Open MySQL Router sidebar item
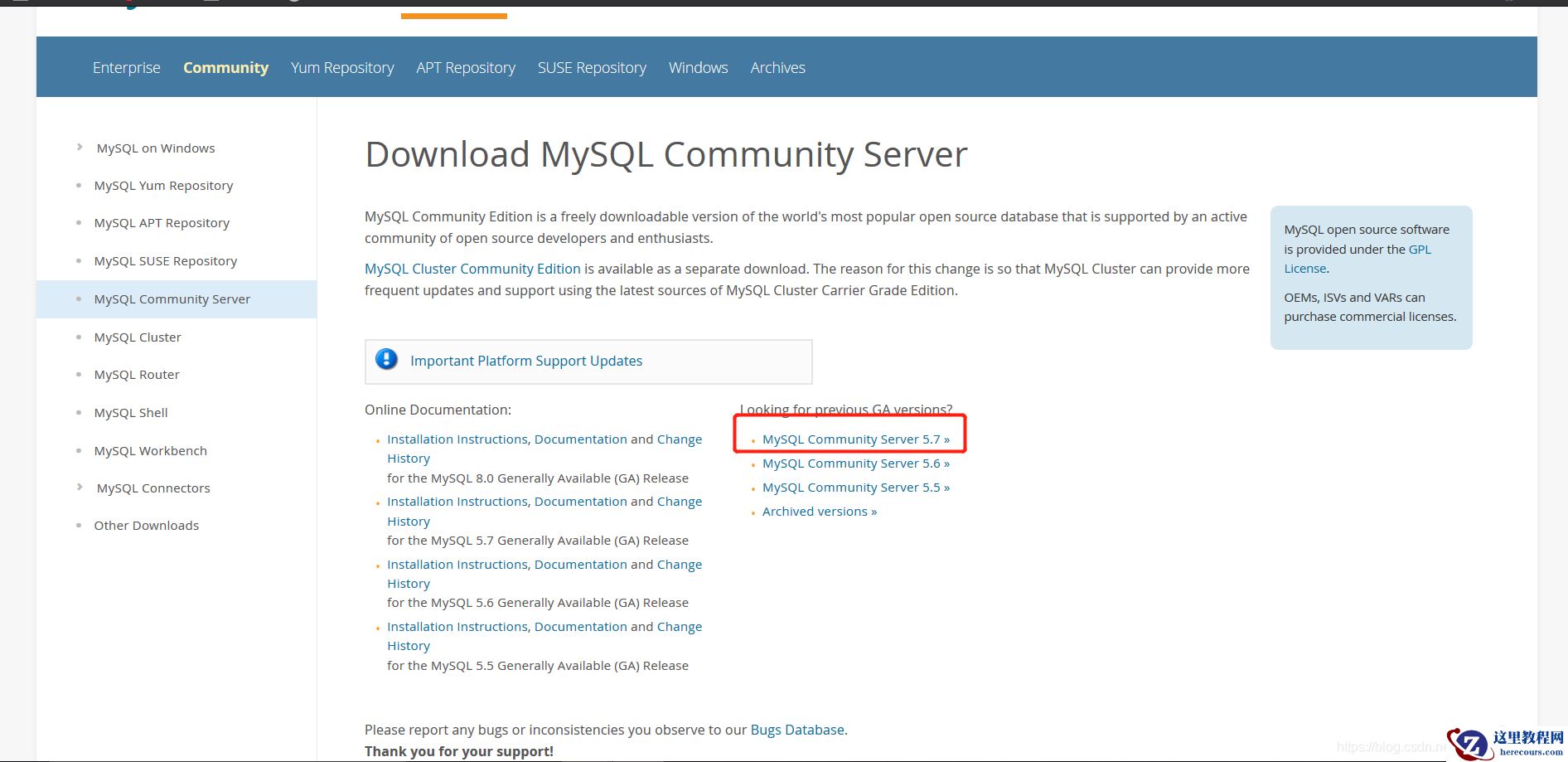The height and width of the screenshot is (762, 1568). click(137, 375)
